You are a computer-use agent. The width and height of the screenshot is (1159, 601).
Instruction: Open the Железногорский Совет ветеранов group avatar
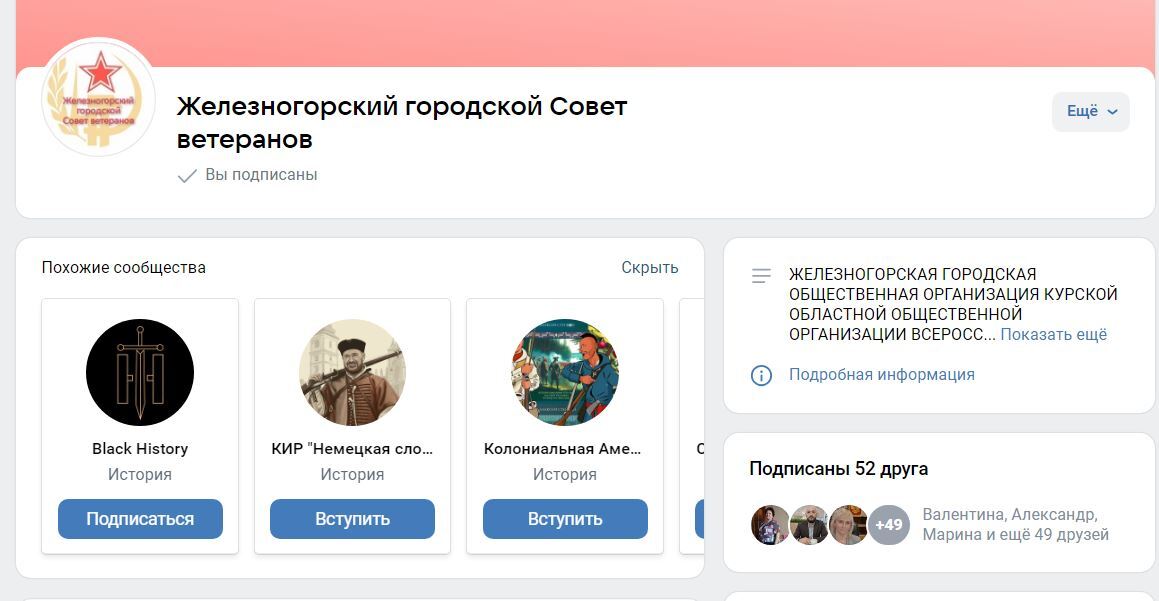click(x=98, y=98)
